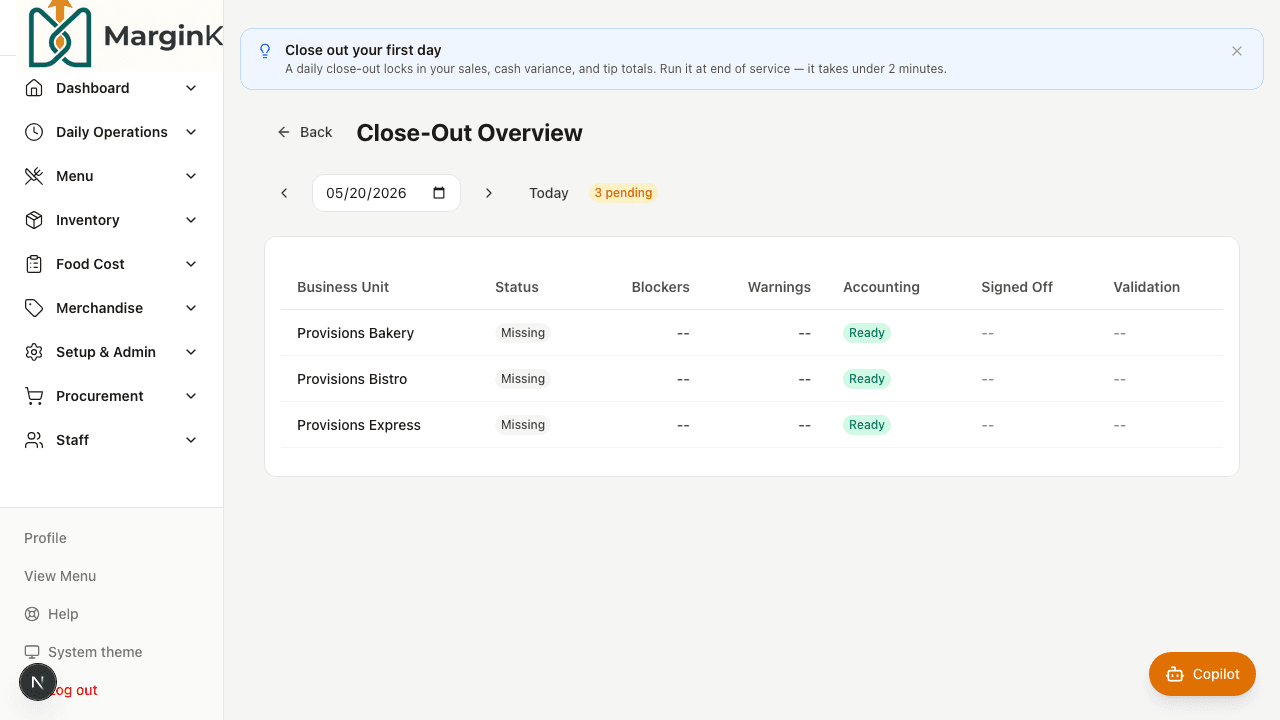Screen dimensions: 1280x720
Task: Click System theme switcher text
Action: (95, 652)
